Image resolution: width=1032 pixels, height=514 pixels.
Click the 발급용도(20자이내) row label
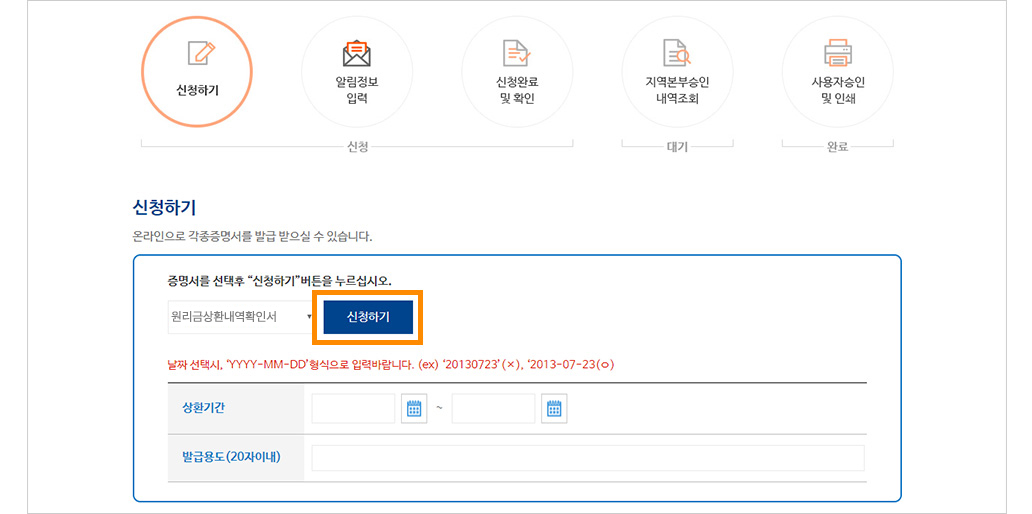click(231, 457)
